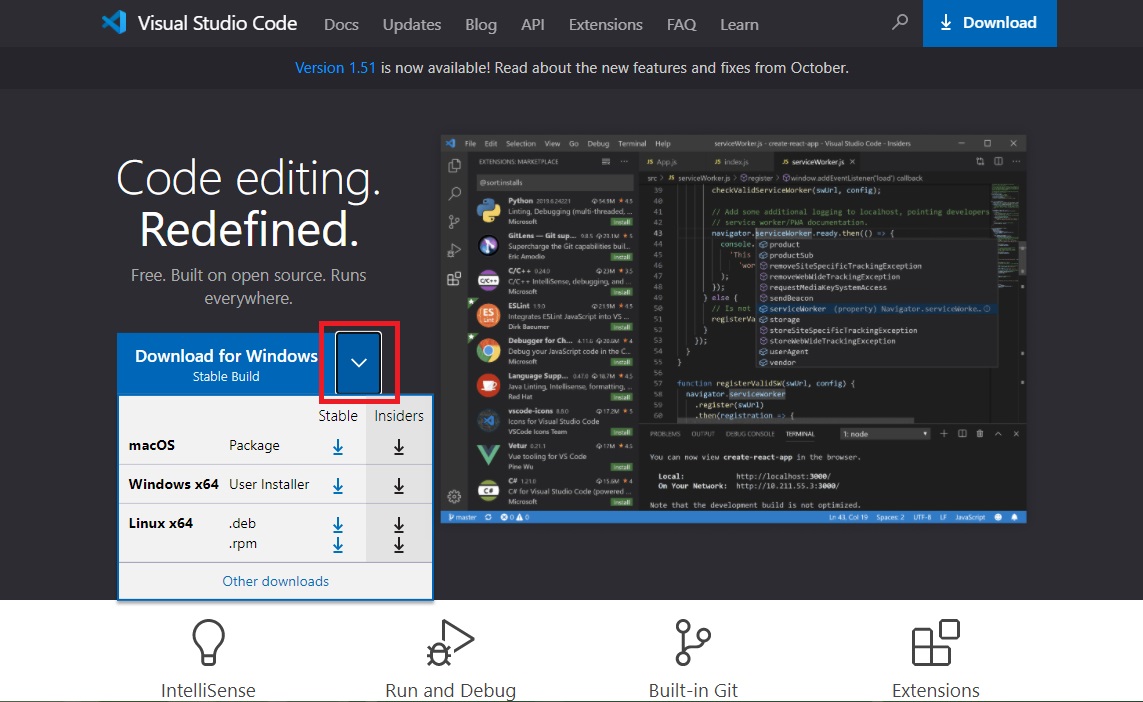Screen dimensions: 1143x702
Task: Click the ESLint extension icon in screenshot
Action: 488,316
